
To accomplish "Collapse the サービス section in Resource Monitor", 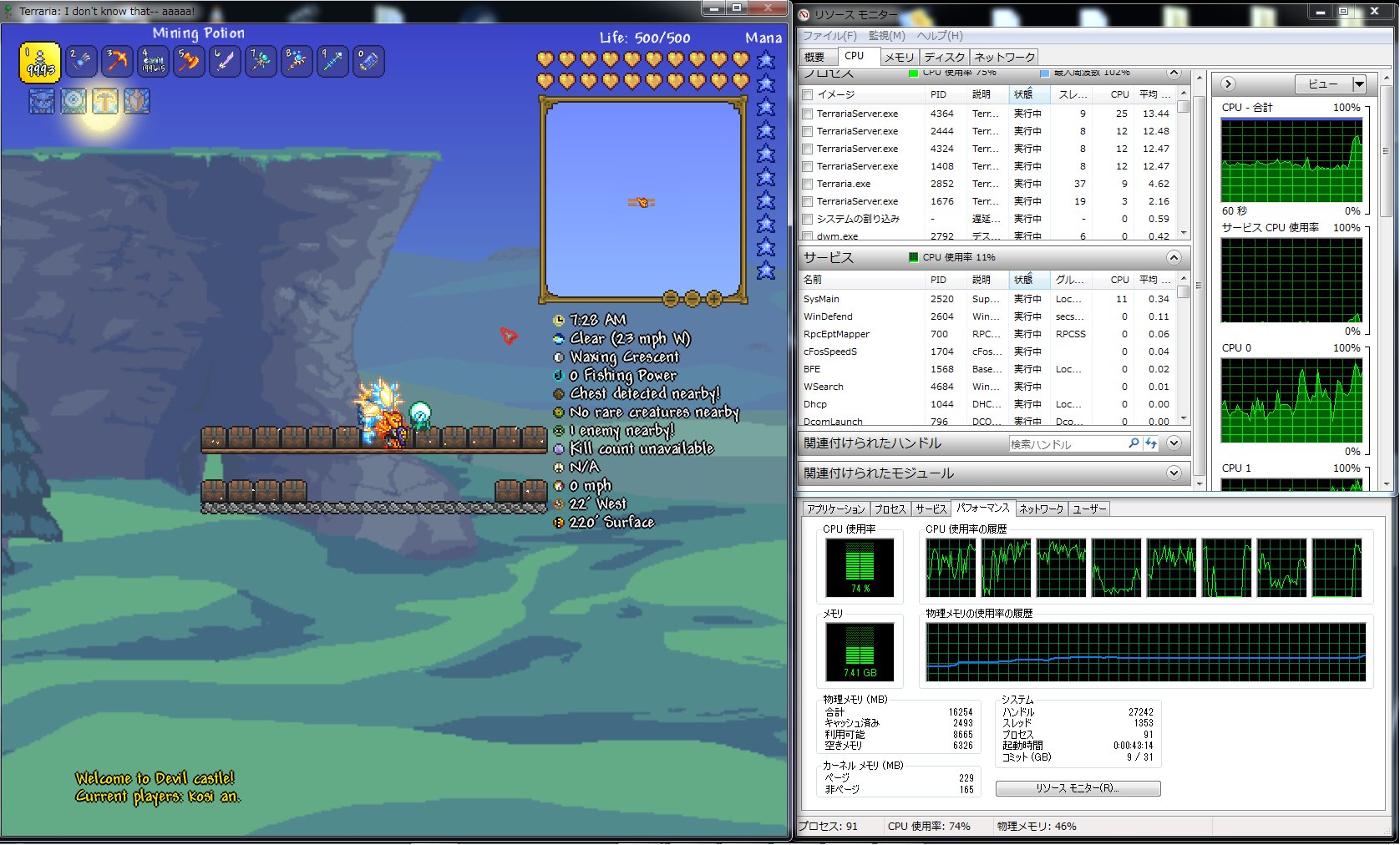I will tap(1174, 257).
